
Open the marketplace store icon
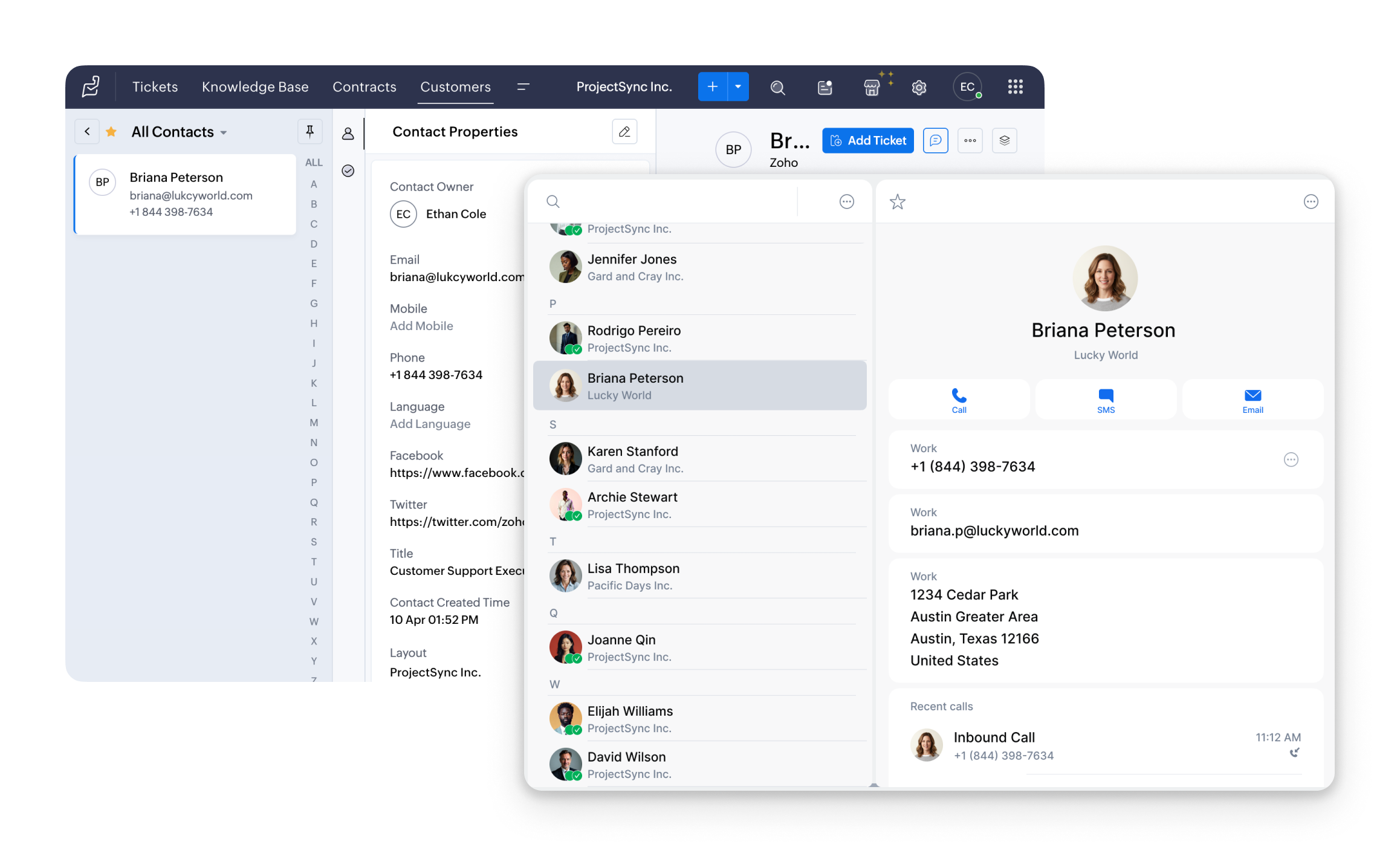tap(872, 88)
